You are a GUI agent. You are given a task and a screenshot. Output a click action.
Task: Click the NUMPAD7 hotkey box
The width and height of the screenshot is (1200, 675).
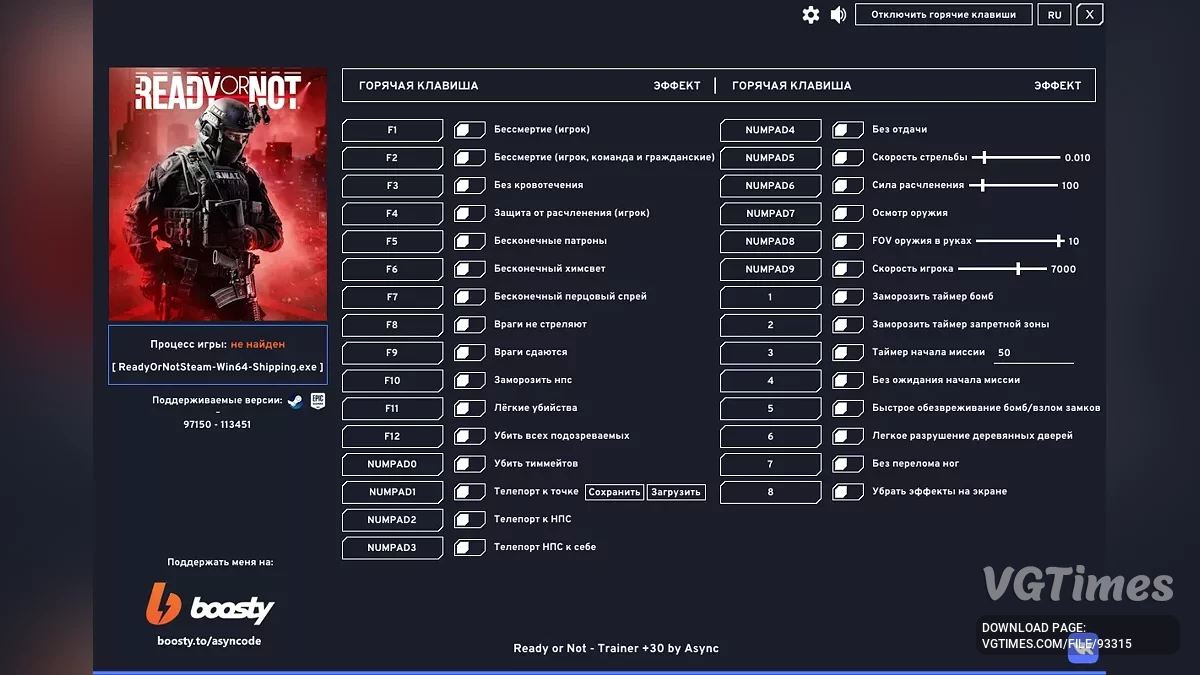point(770,214)
